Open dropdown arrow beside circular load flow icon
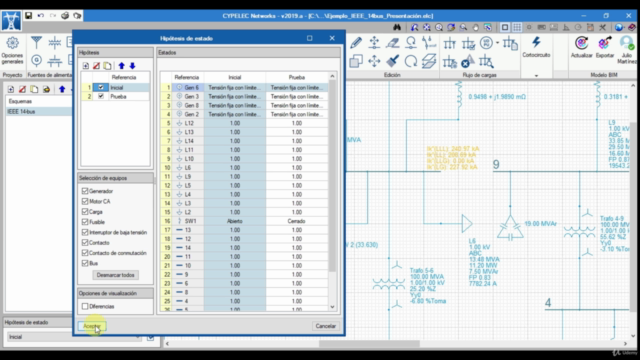Image resolution: width=640 pixels, height=360 pixels. tap(498, 42)
